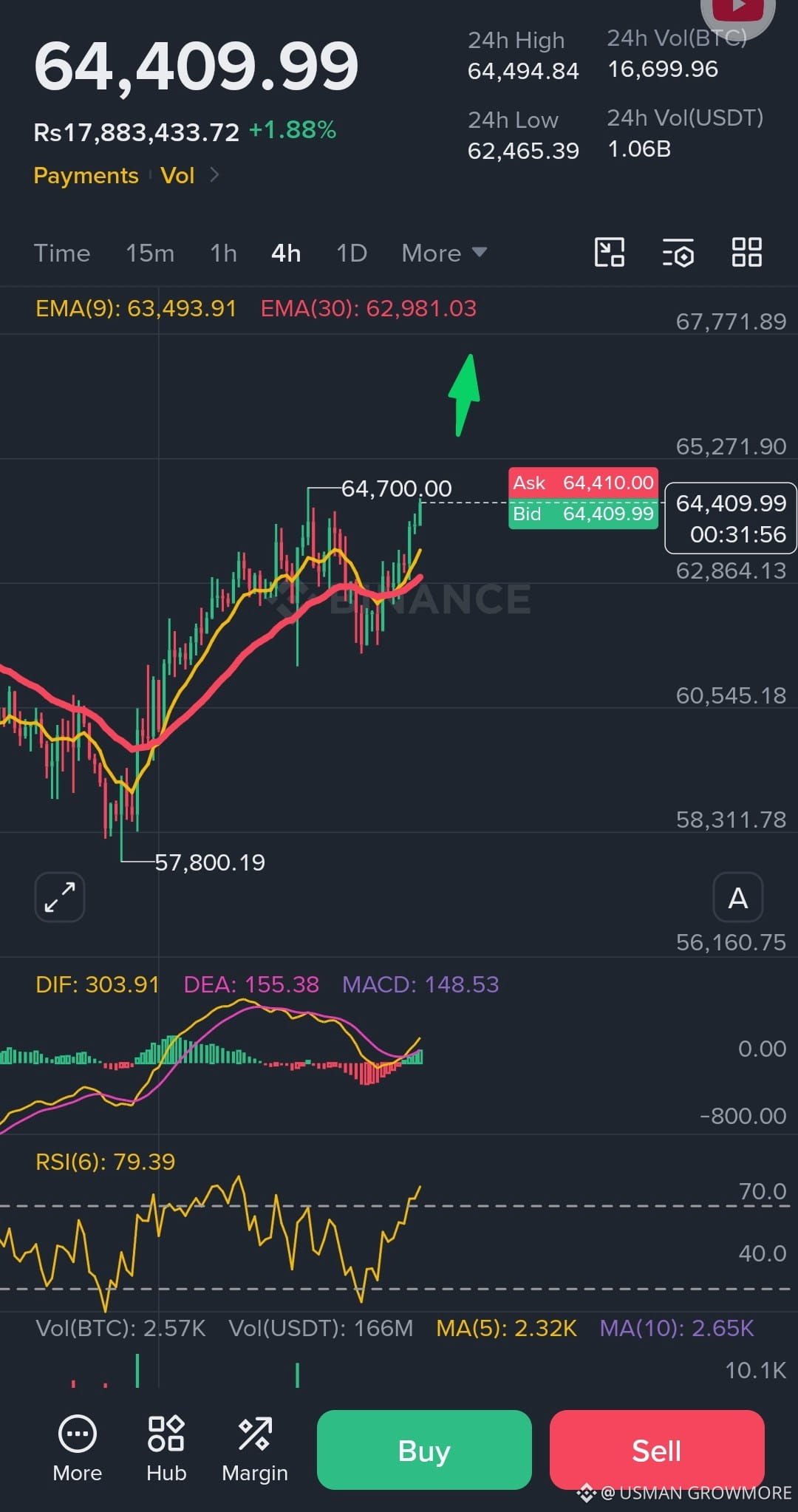798x1512 pixels.
Task: Tap the 24h Low value 62,465.39
Action: coord(523,151)
